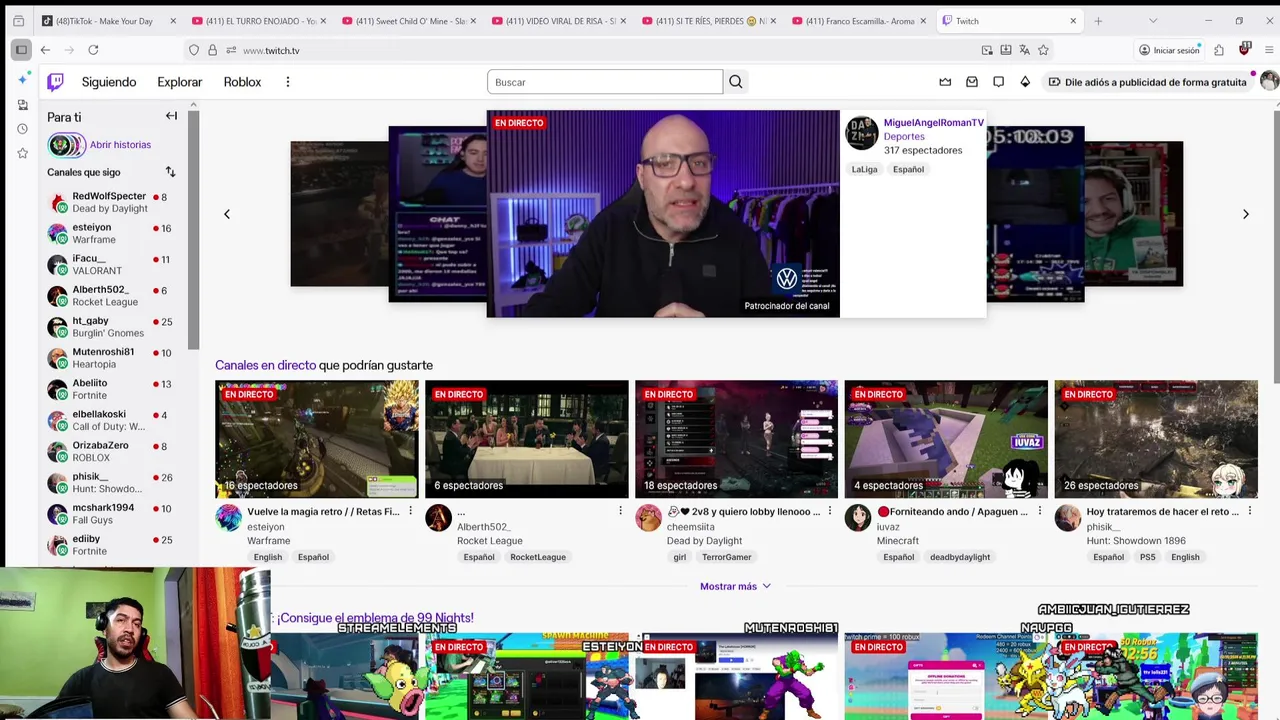Open the uBlock shield extension icon
1280x720 pixels.
1244,49
